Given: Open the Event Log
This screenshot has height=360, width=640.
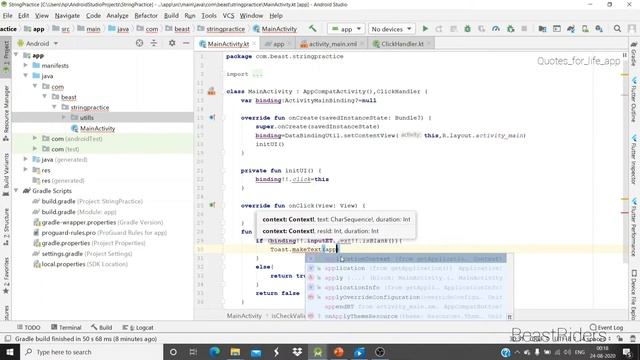Looking at the screenshot, I should tap(607, 327).
